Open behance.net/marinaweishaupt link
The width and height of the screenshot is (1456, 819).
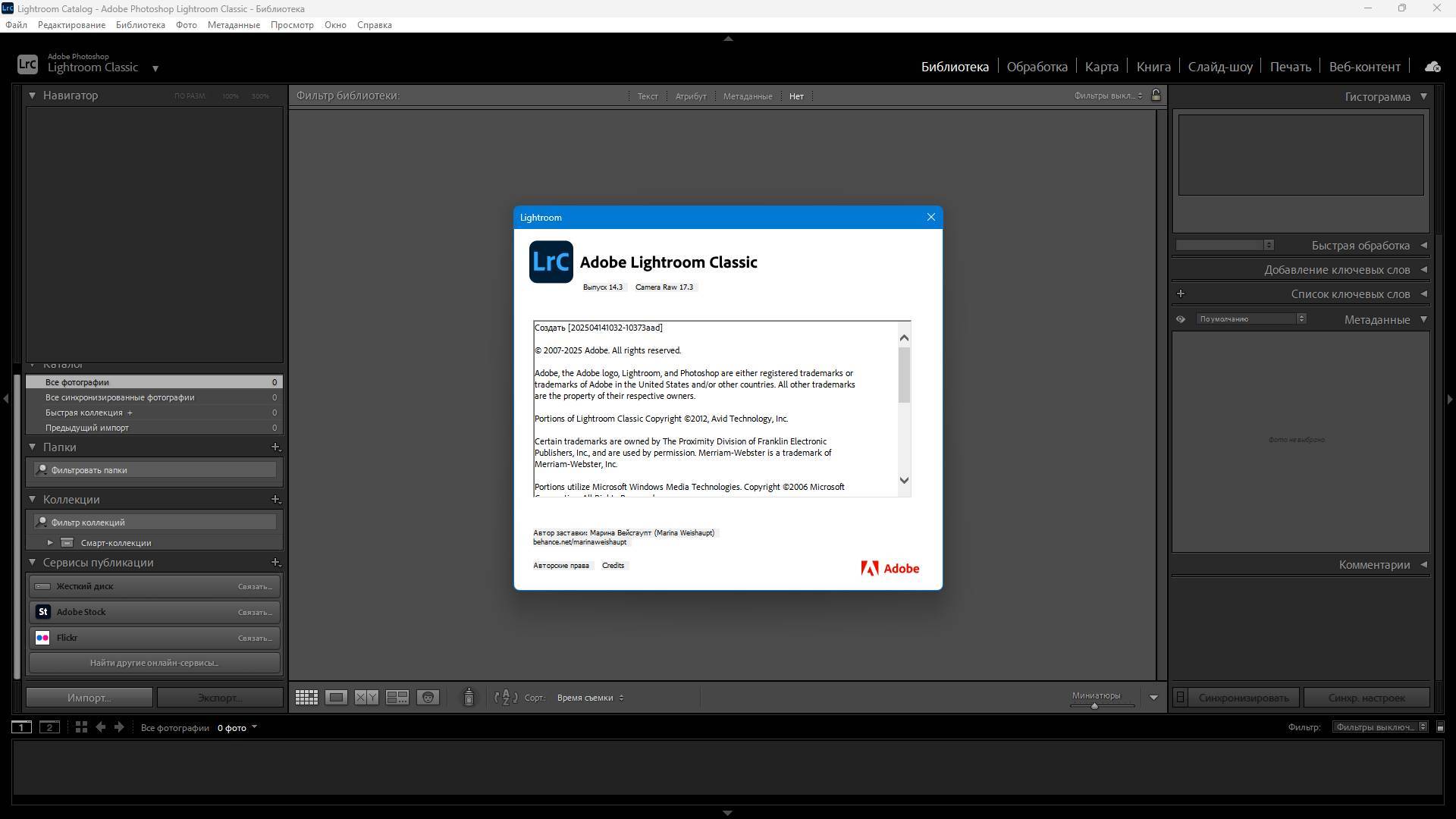pos(579,542)
